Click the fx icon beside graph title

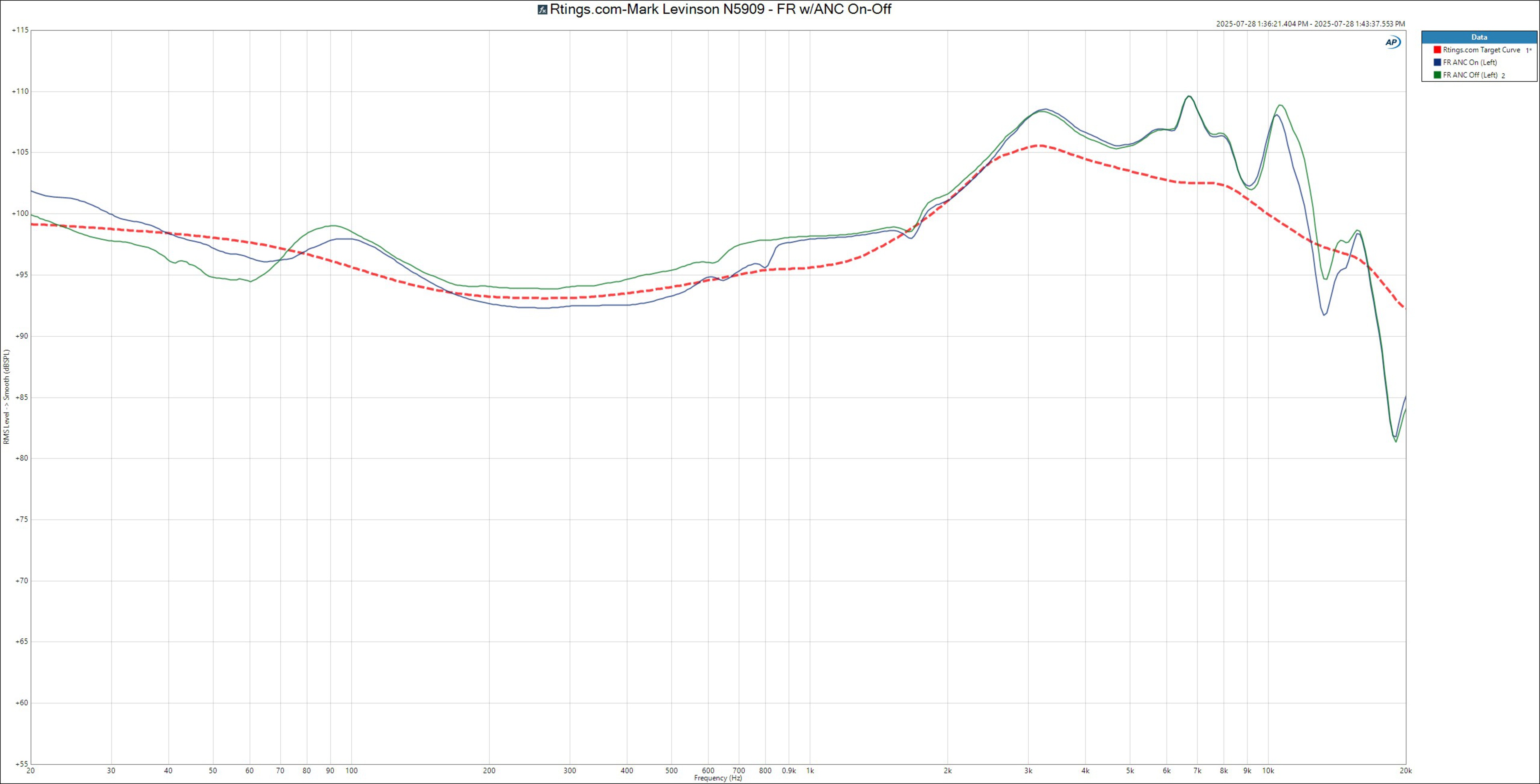(542, 10)
